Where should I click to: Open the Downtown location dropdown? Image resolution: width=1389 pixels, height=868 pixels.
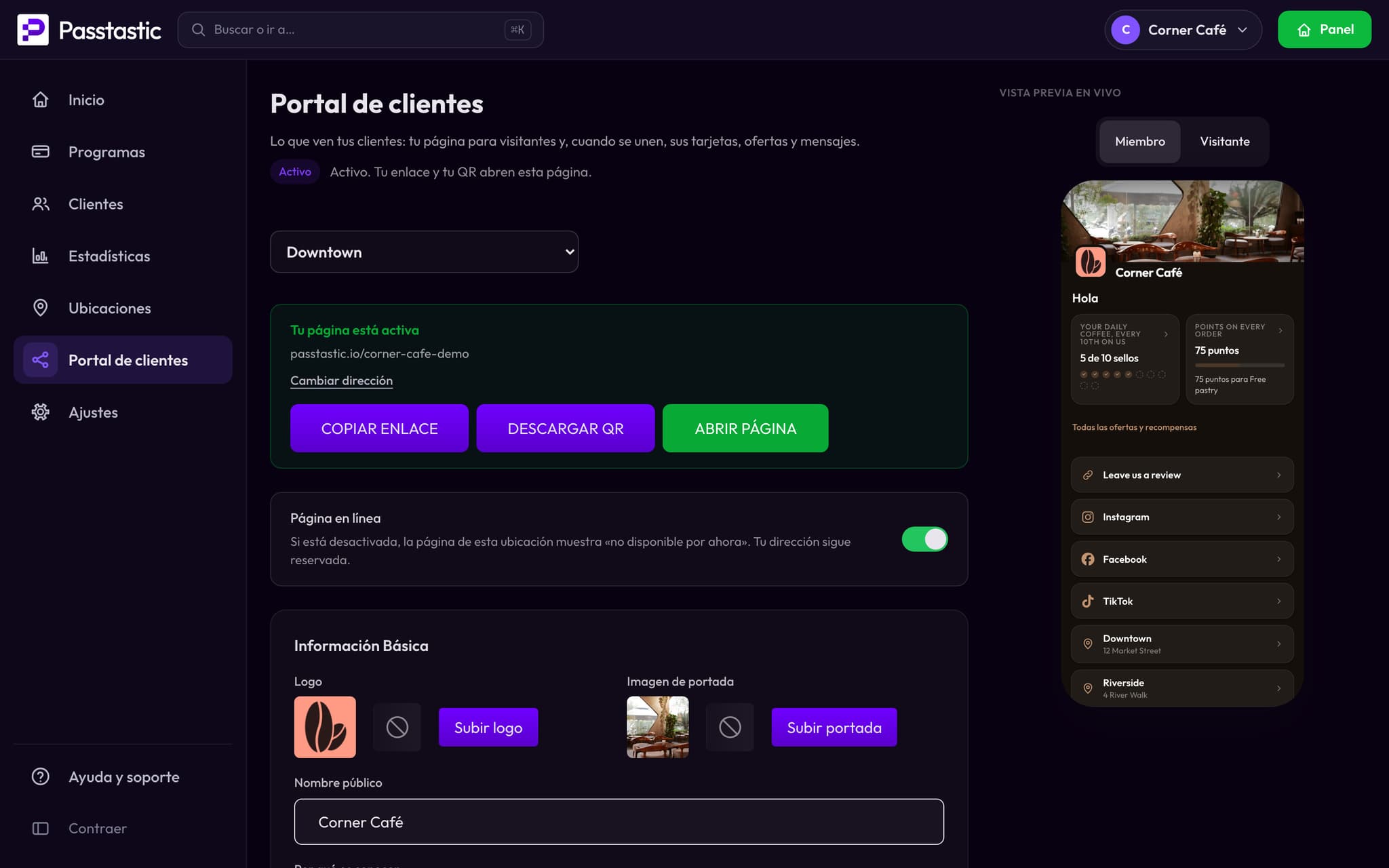[x=424, y=252]
